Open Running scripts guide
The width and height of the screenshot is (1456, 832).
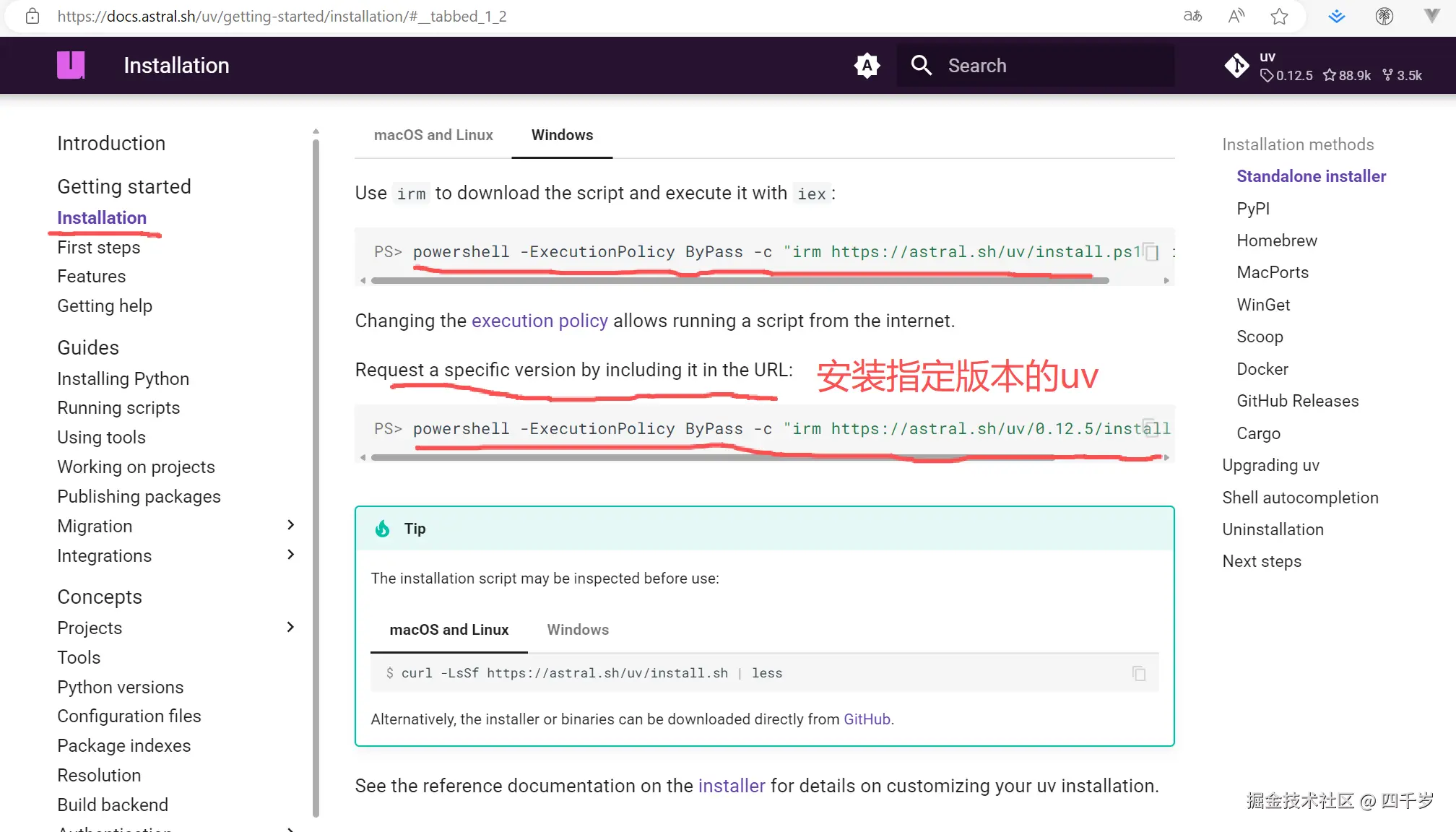(118, 407)
